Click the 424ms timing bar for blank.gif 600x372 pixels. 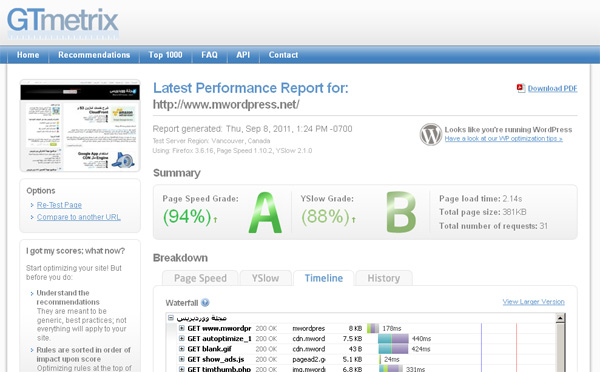click(393, 349)
